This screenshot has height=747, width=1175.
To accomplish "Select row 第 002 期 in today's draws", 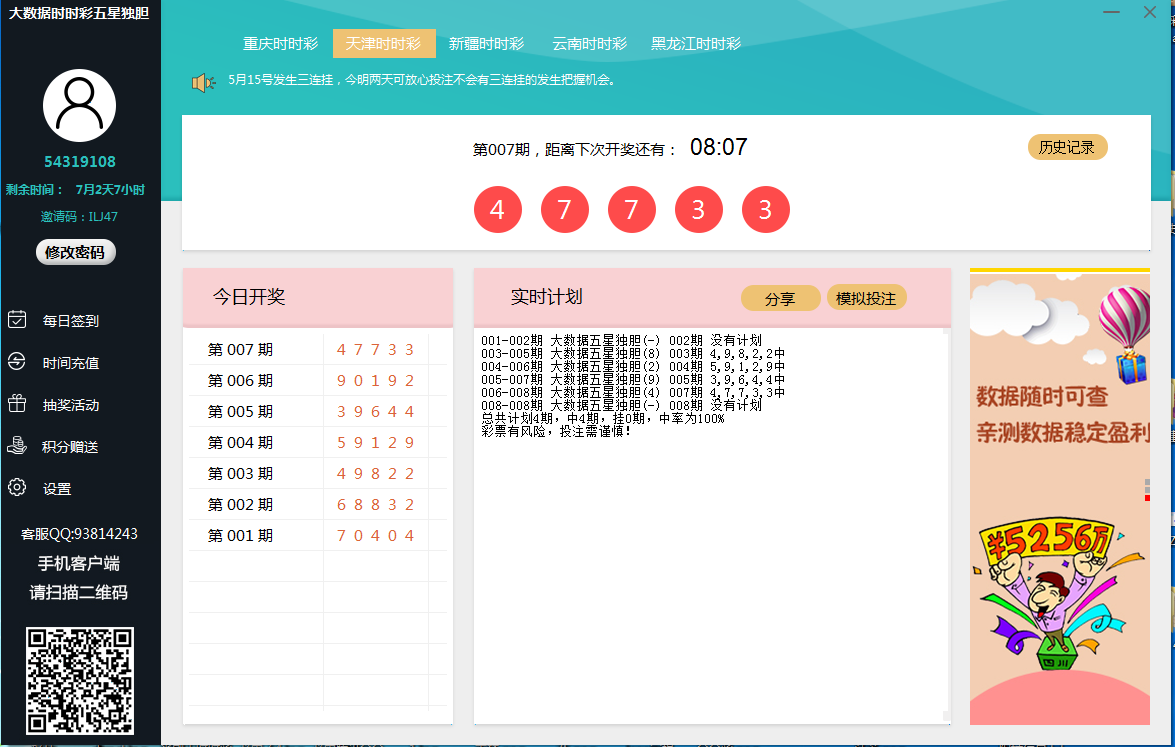I will pyautogui.click(x=318, y=504).
